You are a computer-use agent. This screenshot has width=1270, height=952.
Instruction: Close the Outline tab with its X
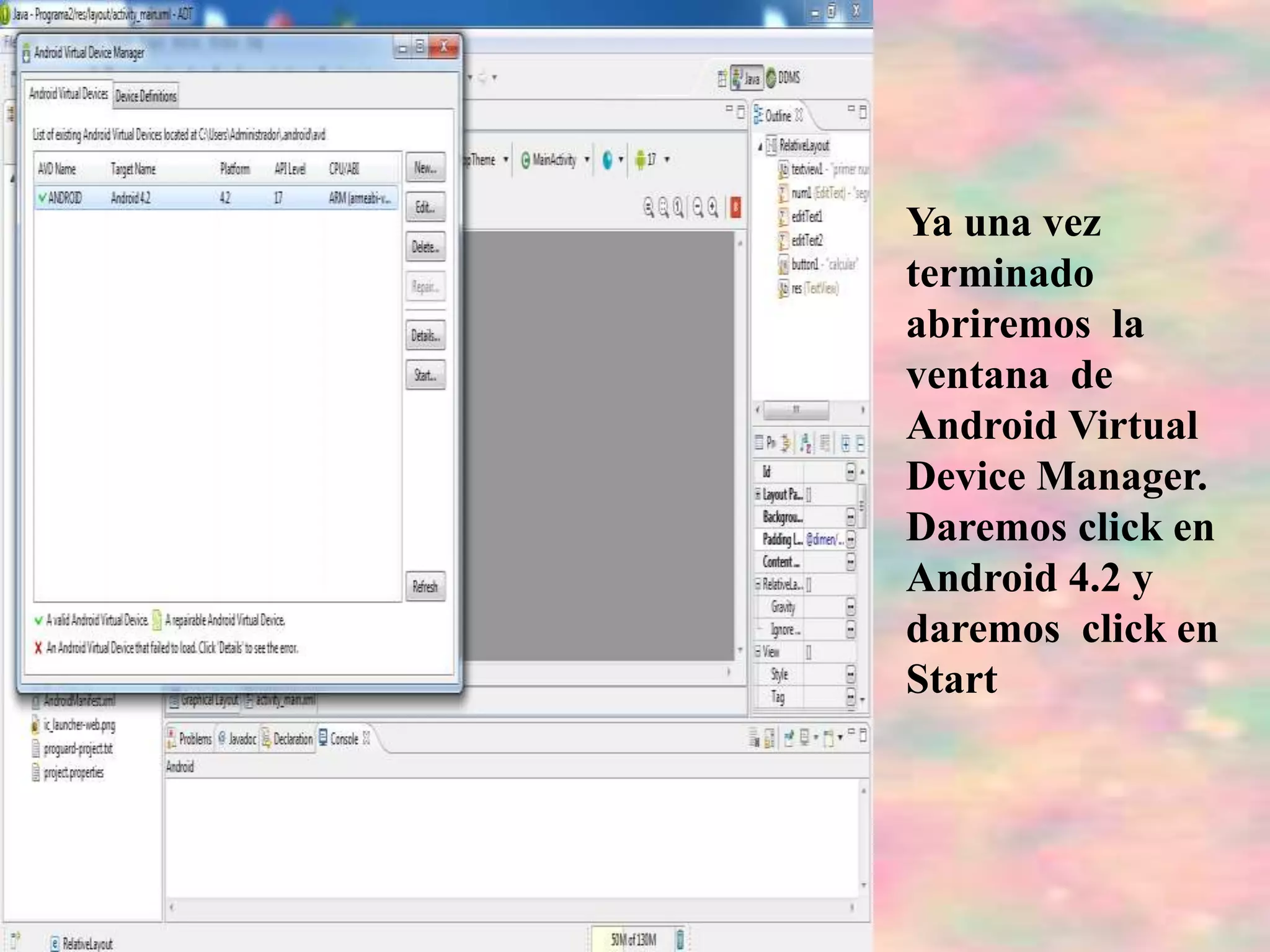pos(799,115)
